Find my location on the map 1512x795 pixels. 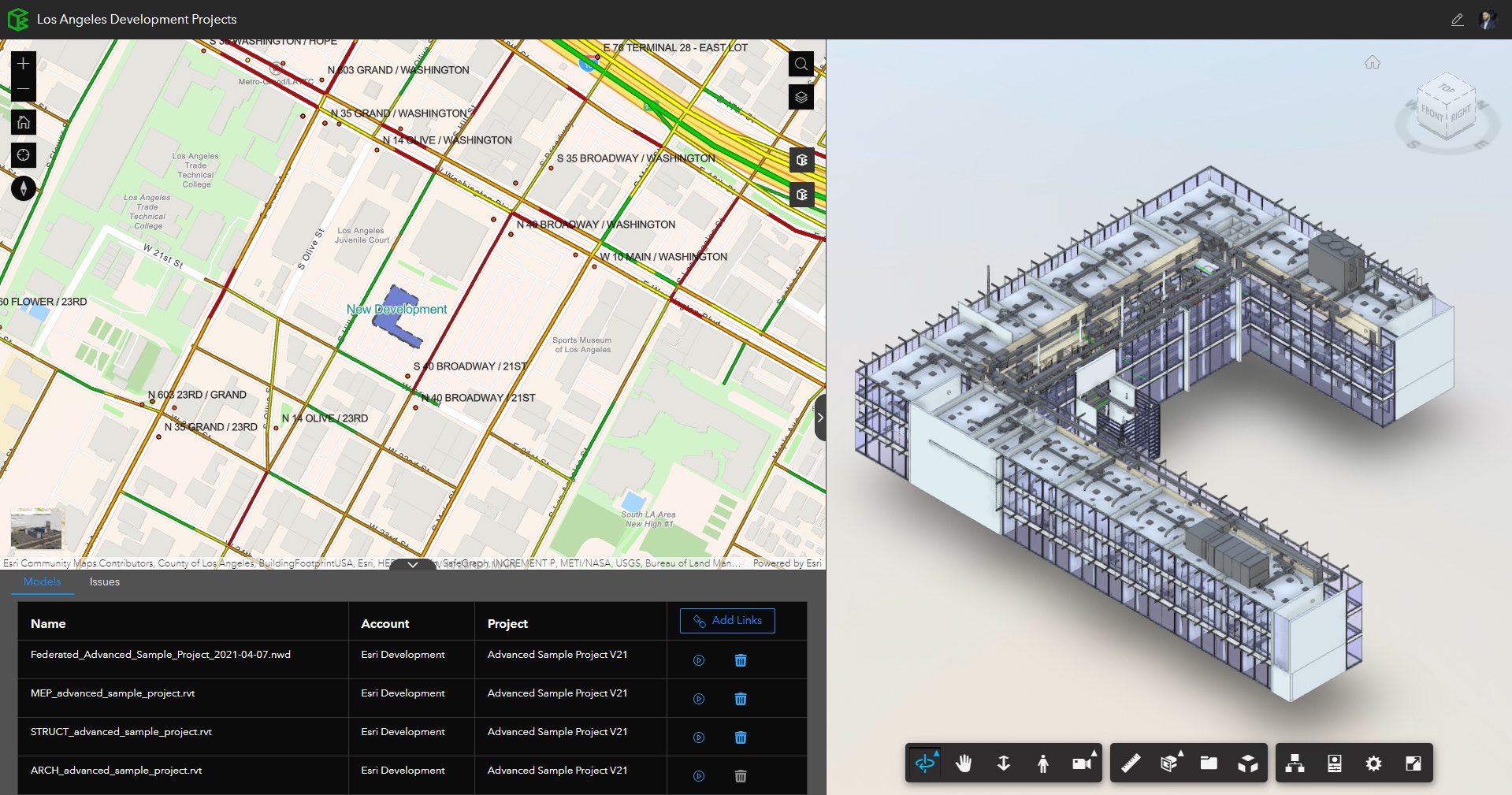24,155
